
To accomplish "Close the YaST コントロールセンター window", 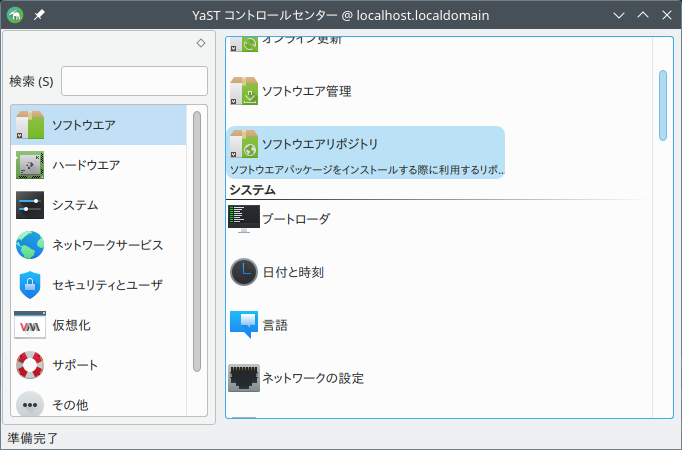I will tap(667, 15).
